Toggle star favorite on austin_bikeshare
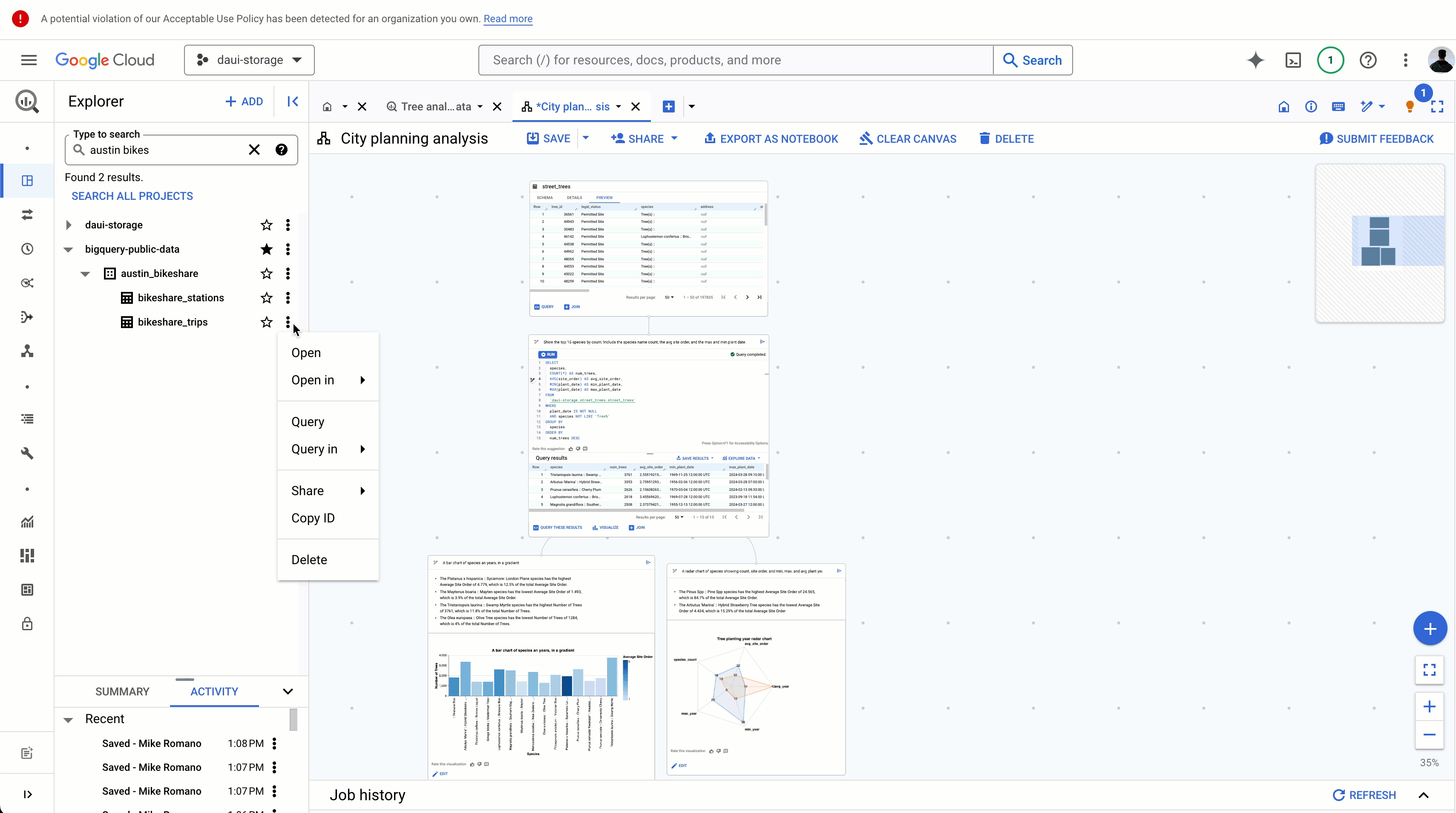This screenshot has height=813, width=1456. click(x=267, y=273)
